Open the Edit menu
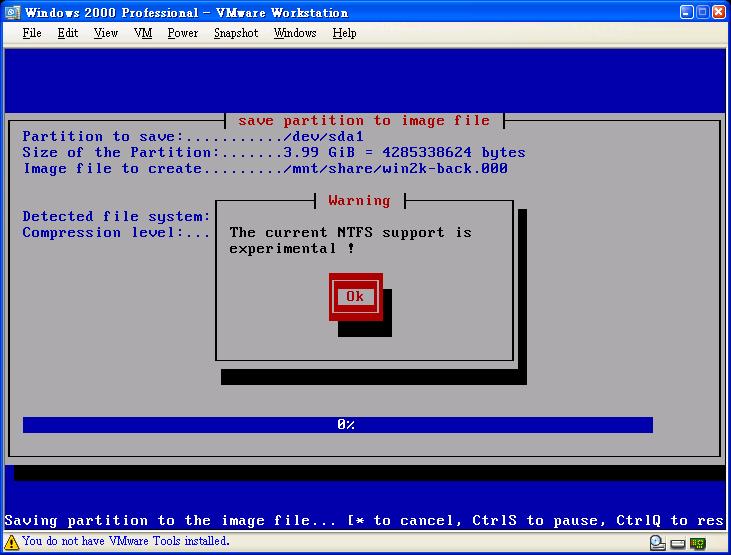The height and width of the screenshot is (555, 731). coord(68,33)
